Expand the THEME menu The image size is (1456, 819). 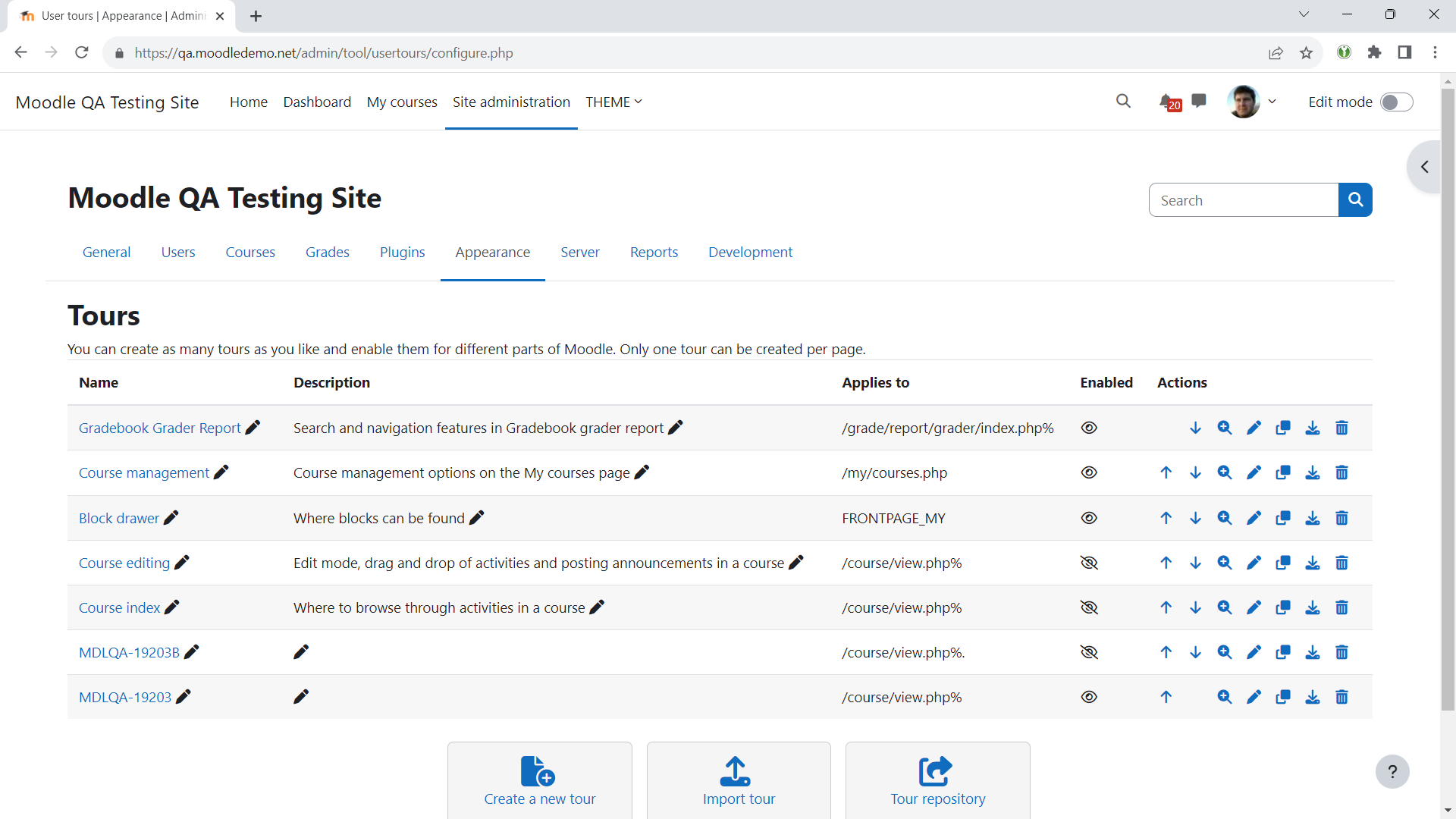613,102
